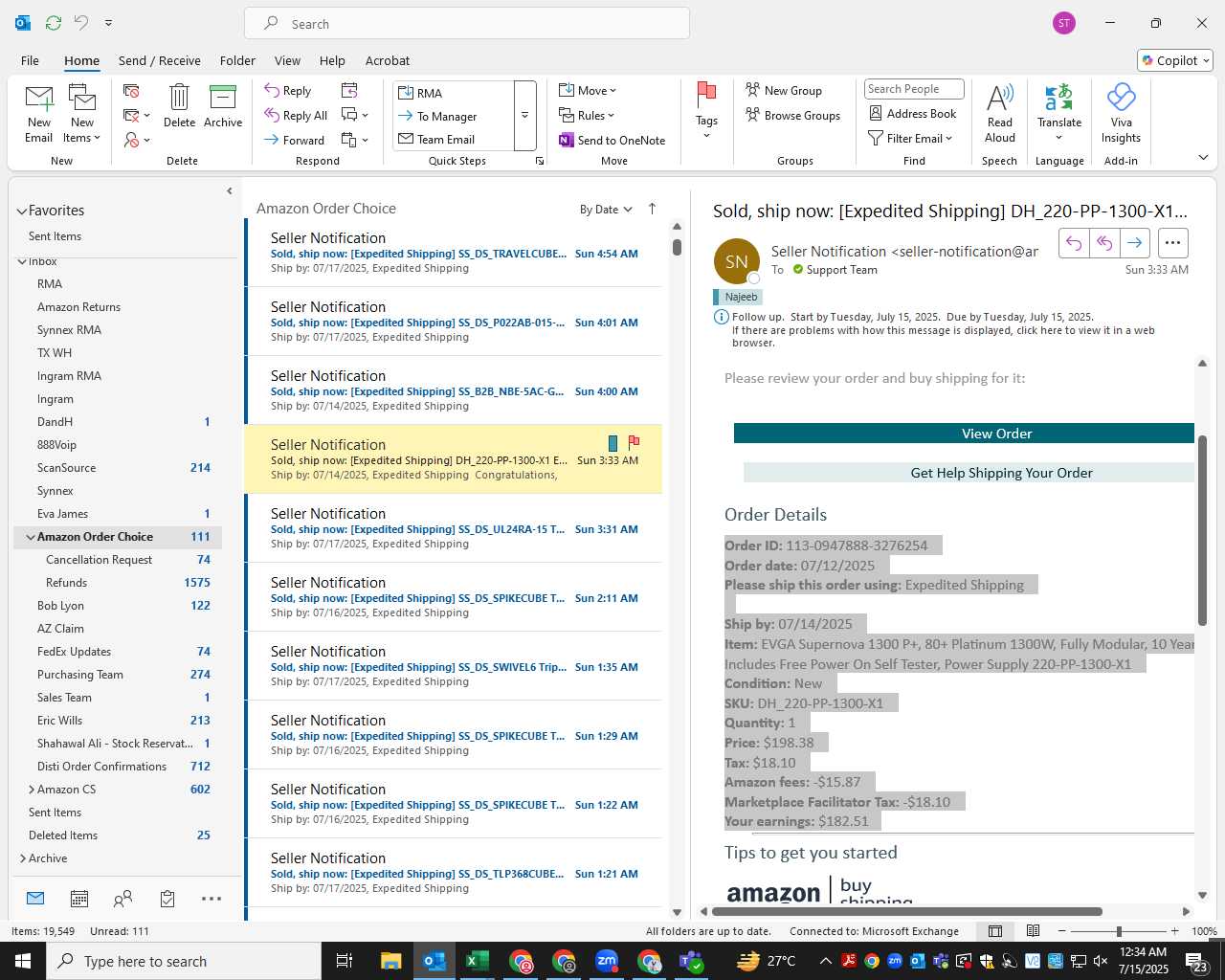Open the Move dropdown
The width and height of the screenshot is (1225, 980).
point(588,90)
